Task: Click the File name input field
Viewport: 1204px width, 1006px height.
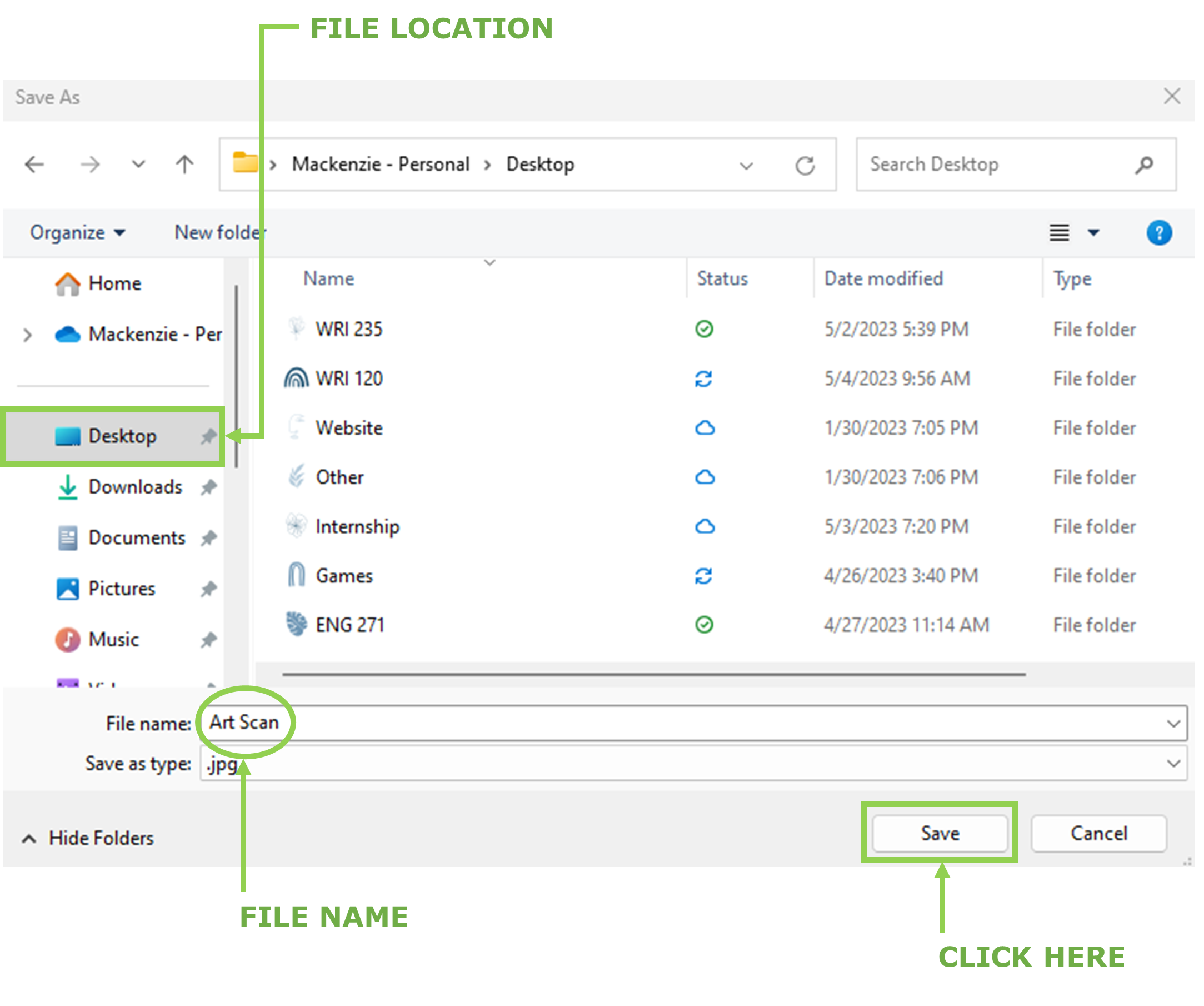Action: tap(688, 723)
